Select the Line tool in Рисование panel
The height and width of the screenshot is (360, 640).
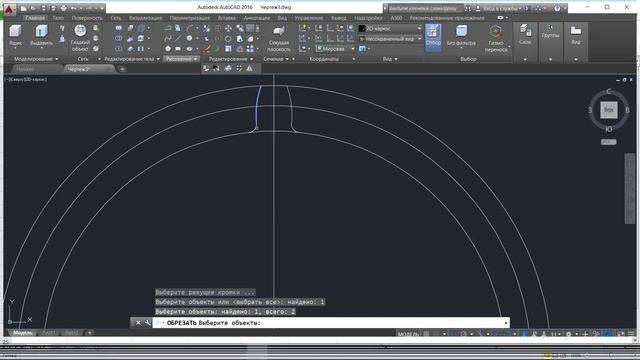(178, 38)
